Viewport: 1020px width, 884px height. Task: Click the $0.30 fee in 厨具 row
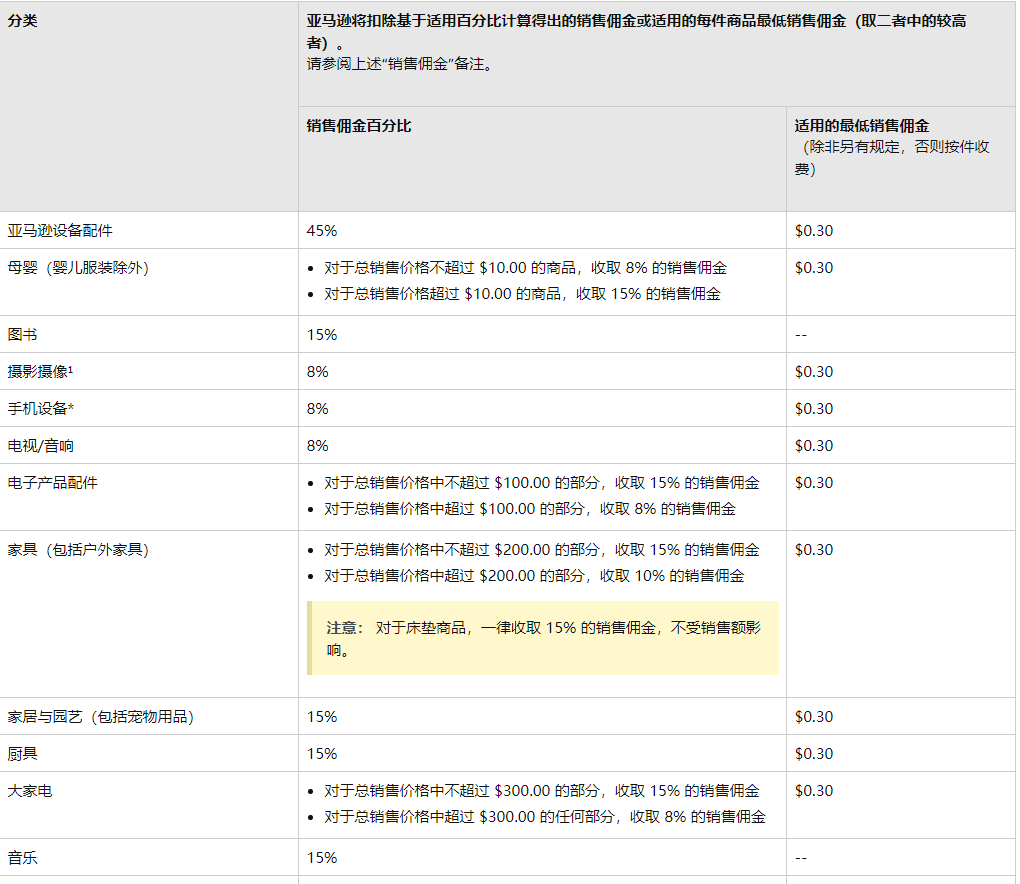point(814,754)
